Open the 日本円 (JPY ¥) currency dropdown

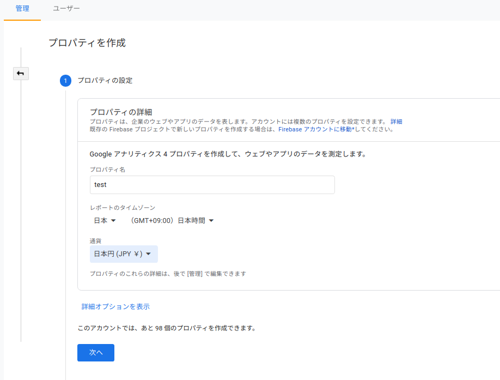(124, 254)
